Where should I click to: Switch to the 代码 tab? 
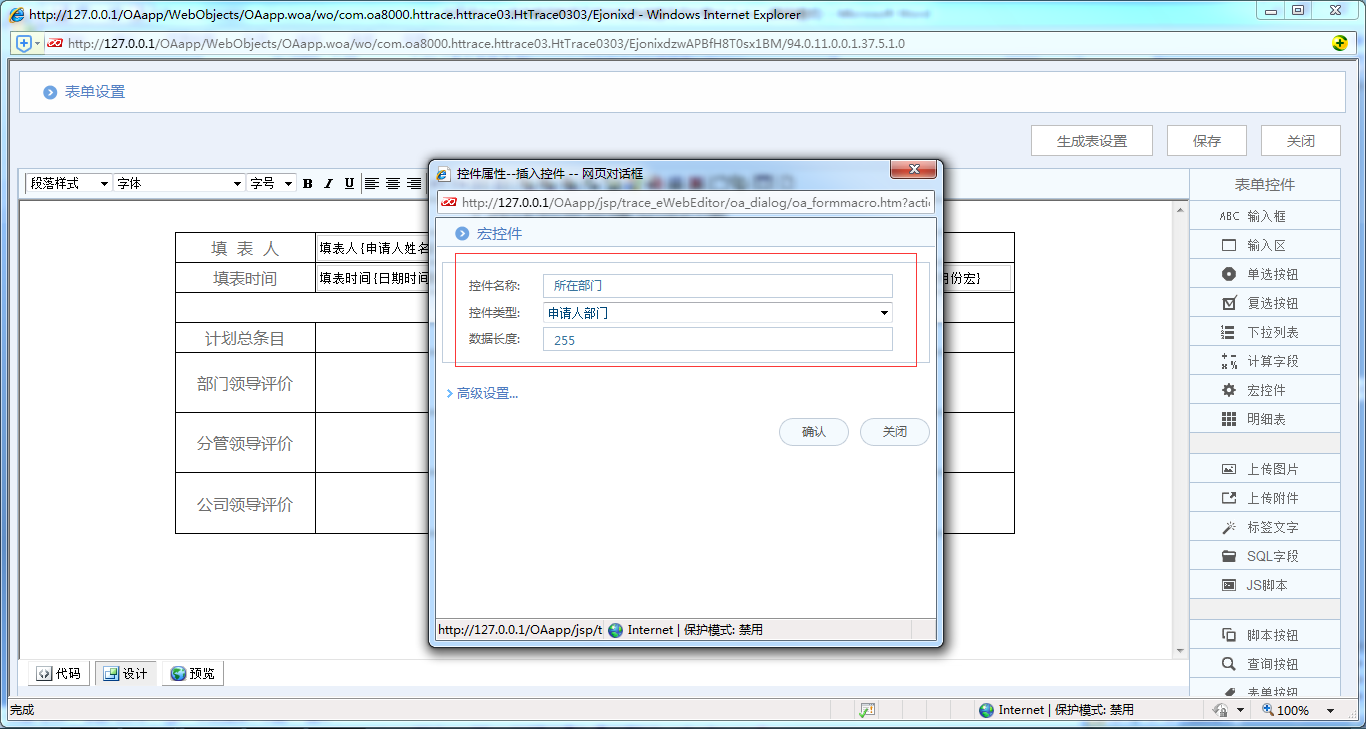(x=57, y=673)
